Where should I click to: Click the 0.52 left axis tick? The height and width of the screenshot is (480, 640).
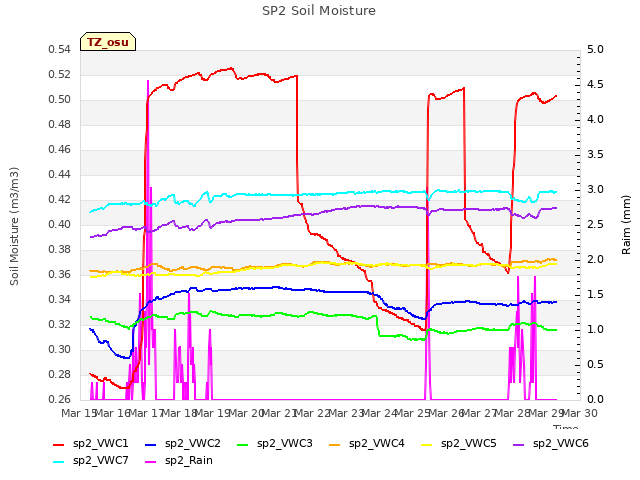click(60, 75)
